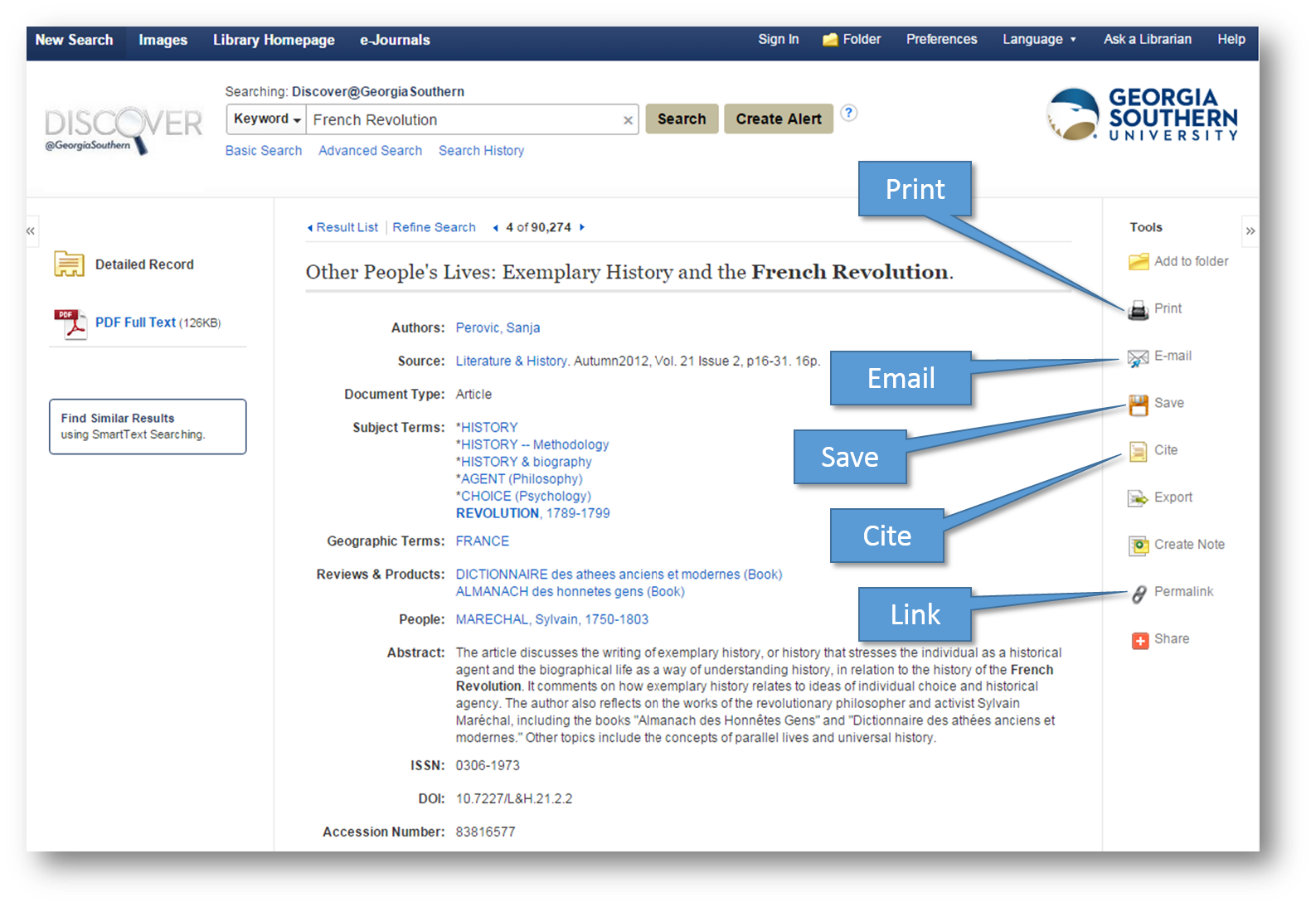1316x907 pixels.
Task: Click the *HISTORY -- Methodology subject term
Action: 532,445
